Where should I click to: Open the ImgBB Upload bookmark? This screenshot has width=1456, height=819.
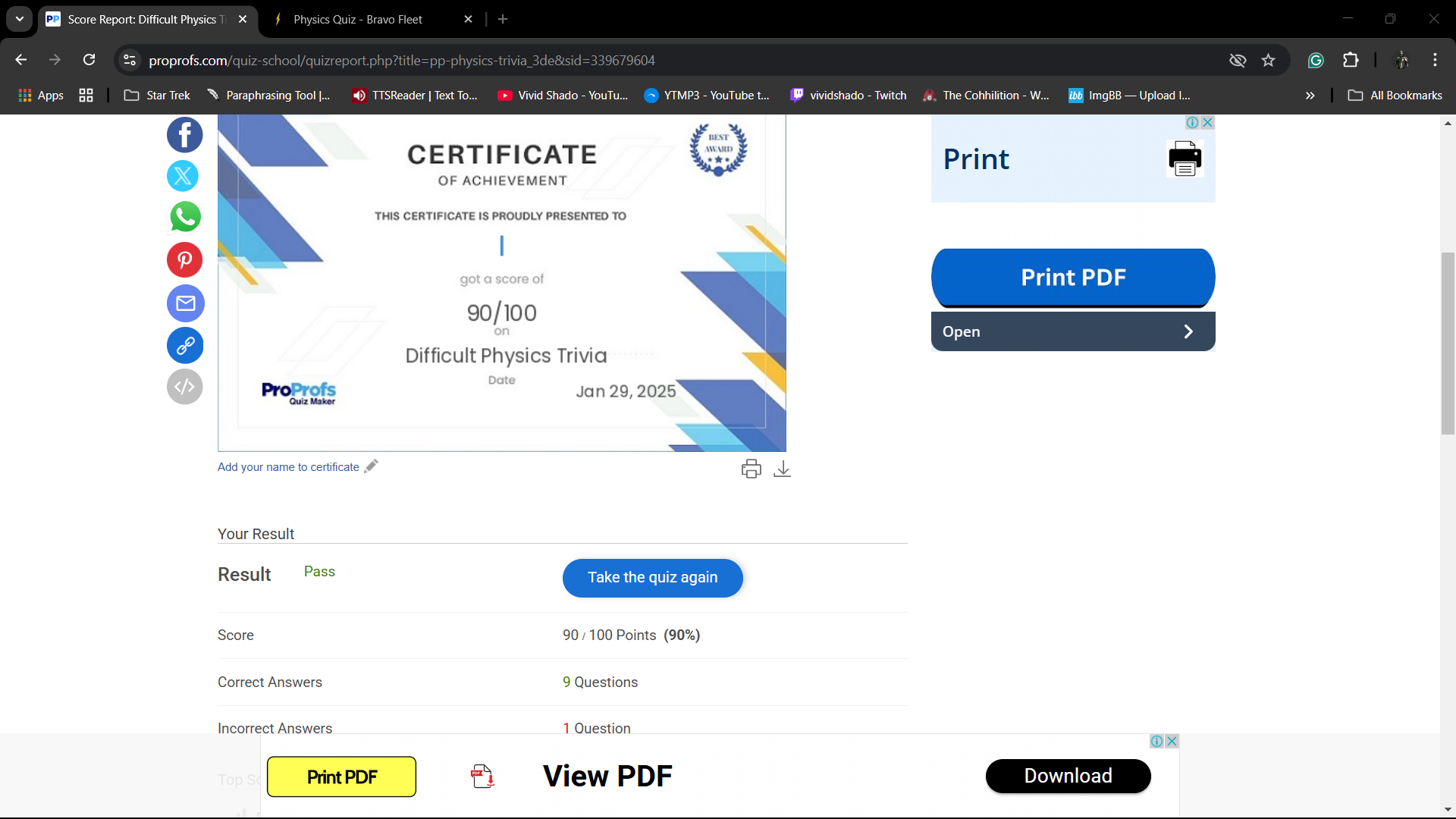click(x=1130, y=95)
